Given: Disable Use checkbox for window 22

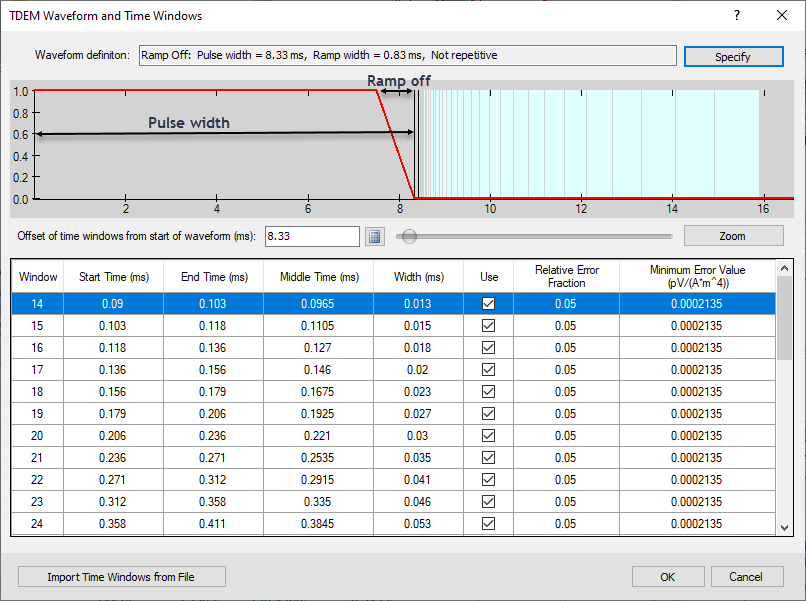Looking at the screenshot, I should 488,480.
